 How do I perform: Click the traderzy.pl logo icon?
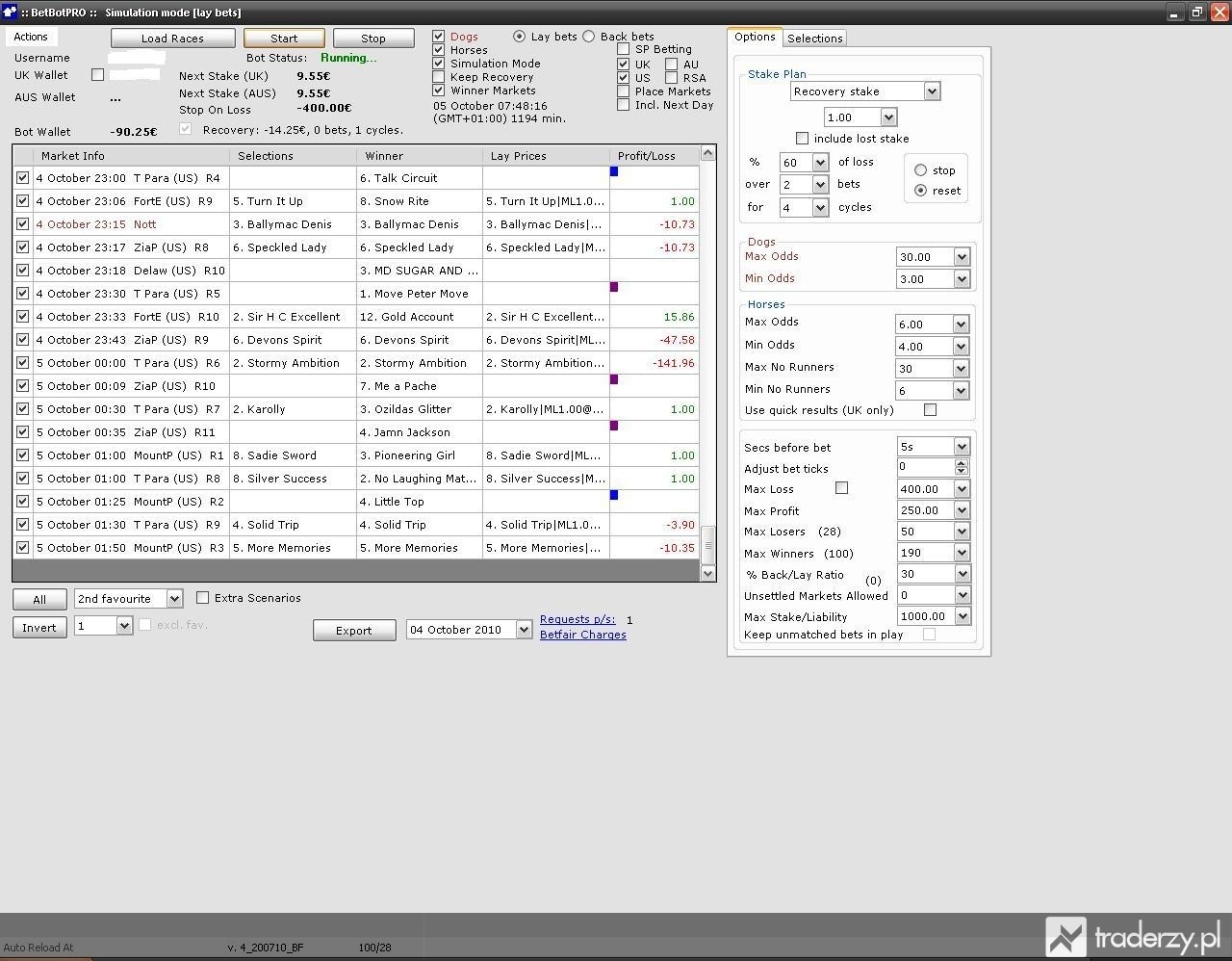(1065, 937)
